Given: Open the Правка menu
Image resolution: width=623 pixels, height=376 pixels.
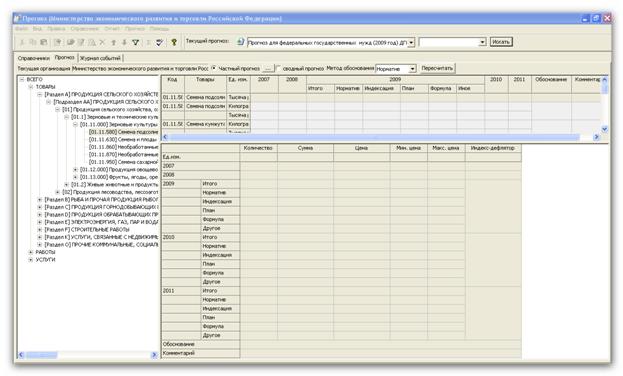Looking at the screenshot, I should [x=56, y=29].
